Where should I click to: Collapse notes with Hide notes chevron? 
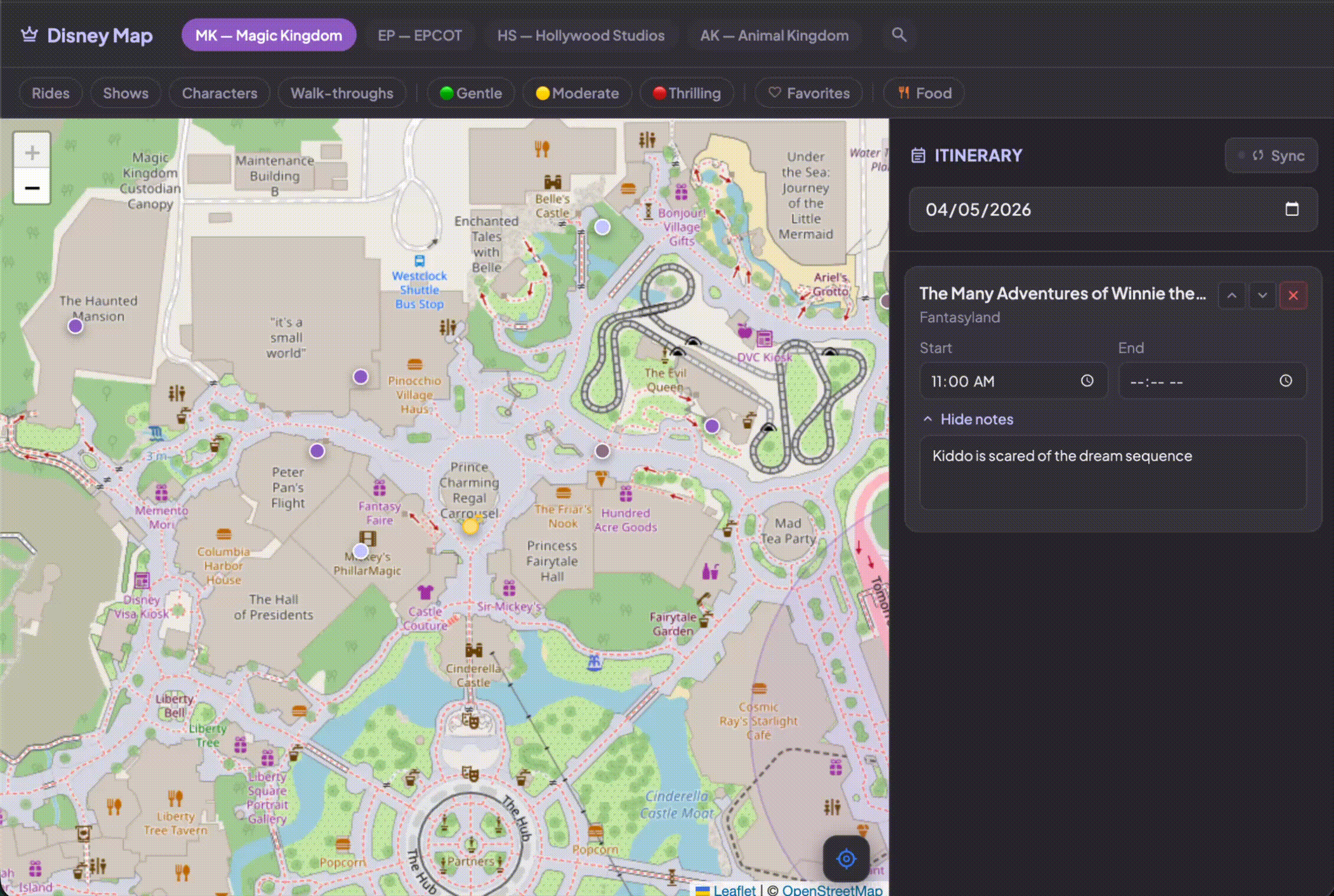[928, 419]
